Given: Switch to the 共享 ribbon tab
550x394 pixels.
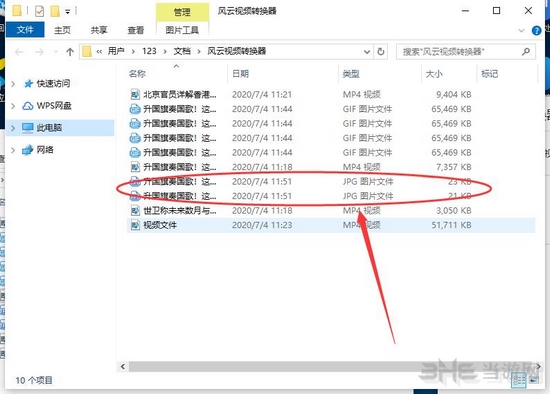Looking at the screenshot, I should pos(99,30).
